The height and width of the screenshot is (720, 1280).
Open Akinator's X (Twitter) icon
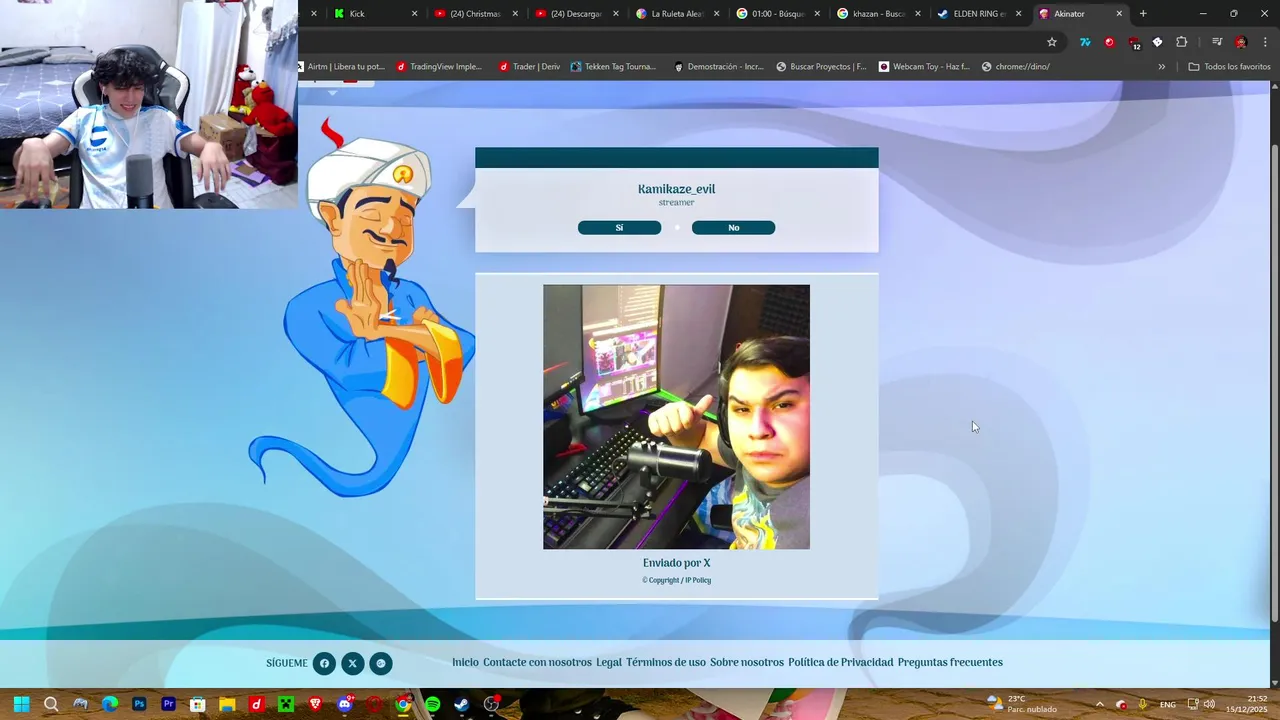[x=352, y=663]
